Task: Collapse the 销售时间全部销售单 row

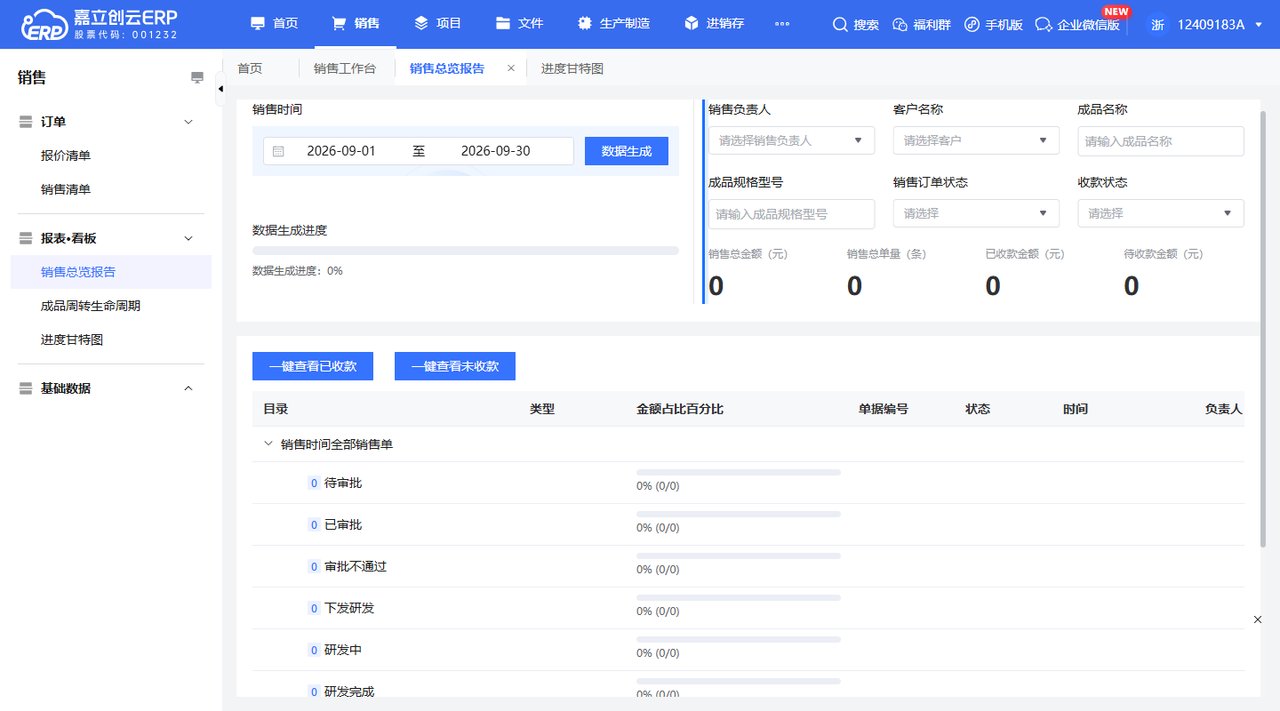Action: (268, 444)
